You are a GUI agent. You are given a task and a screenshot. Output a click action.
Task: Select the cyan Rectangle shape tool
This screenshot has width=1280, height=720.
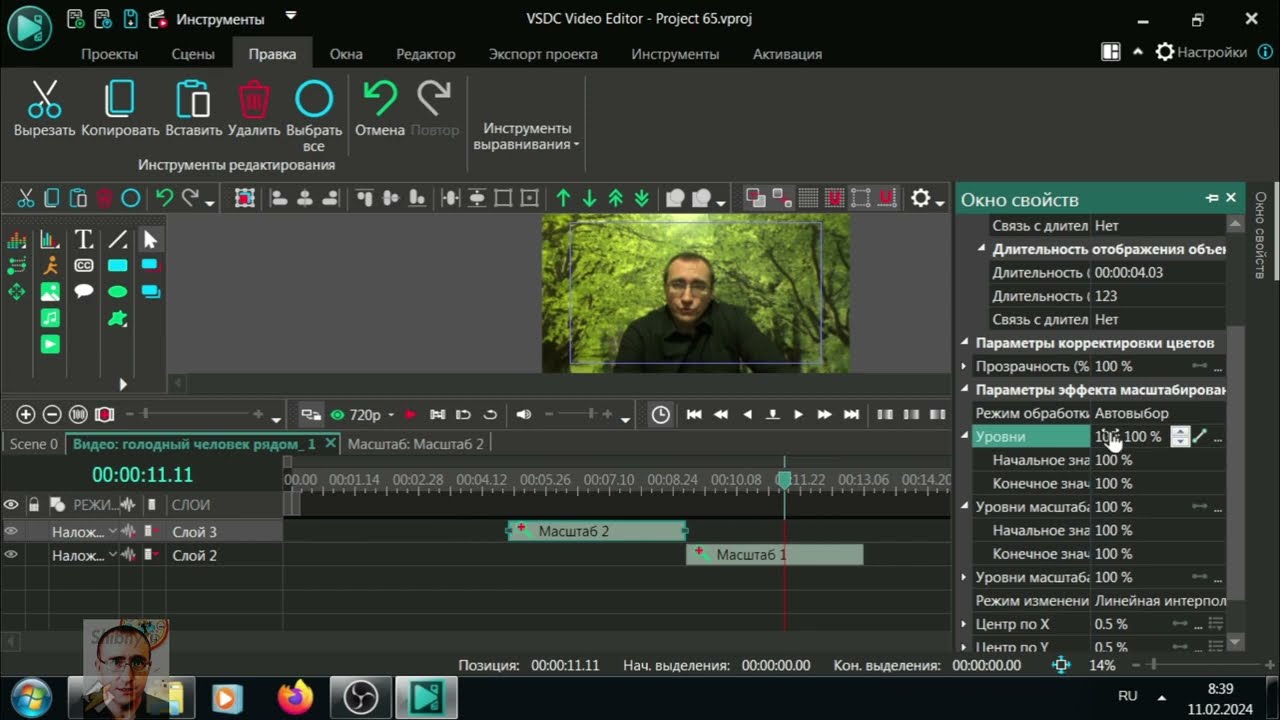118,266
